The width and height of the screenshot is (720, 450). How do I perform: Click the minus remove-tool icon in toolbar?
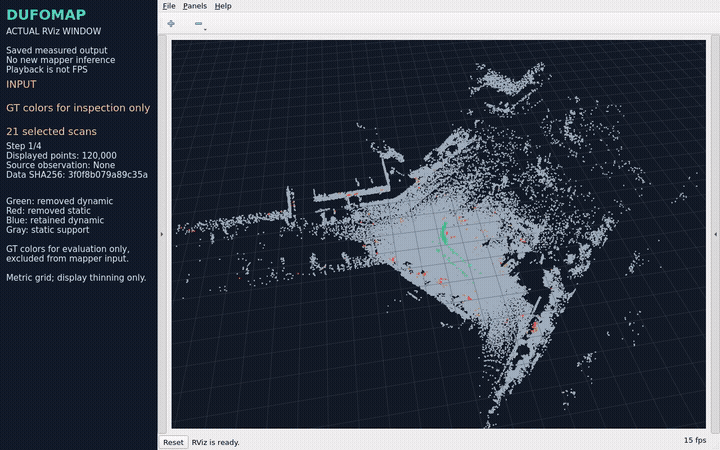198,23
